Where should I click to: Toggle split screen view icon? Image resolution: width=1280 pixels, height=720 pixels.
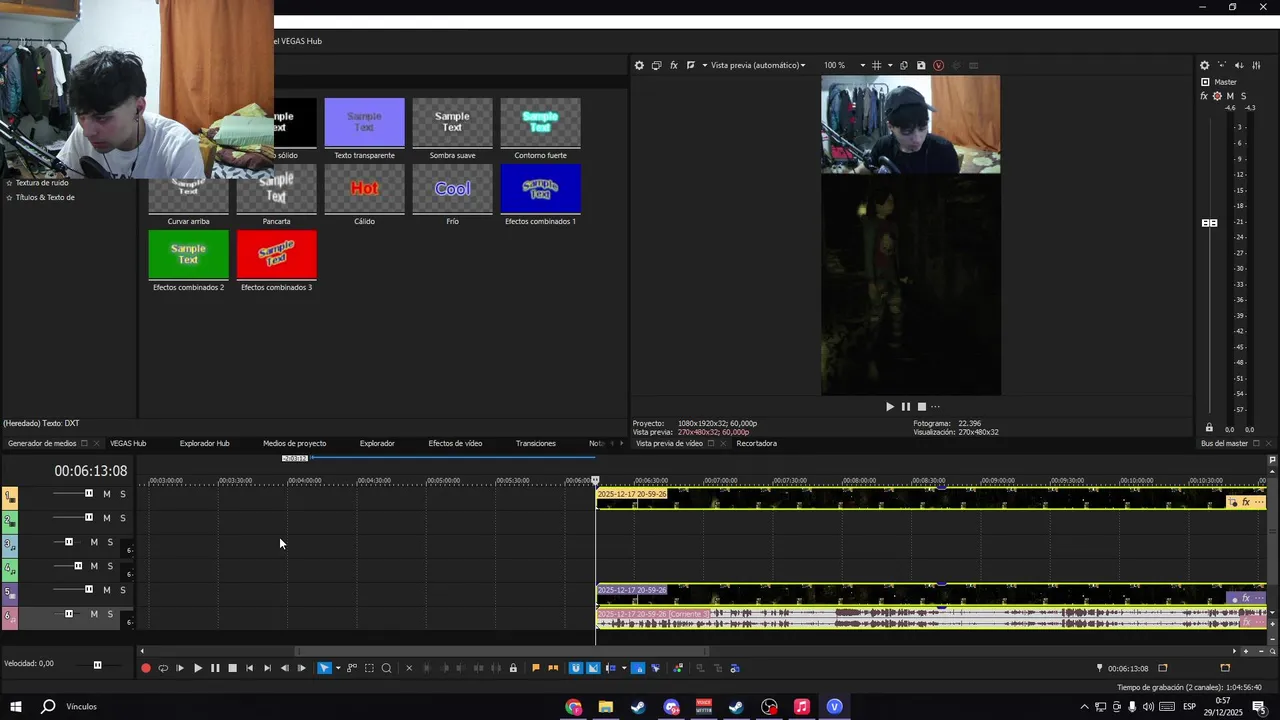(x=691, y=65)
